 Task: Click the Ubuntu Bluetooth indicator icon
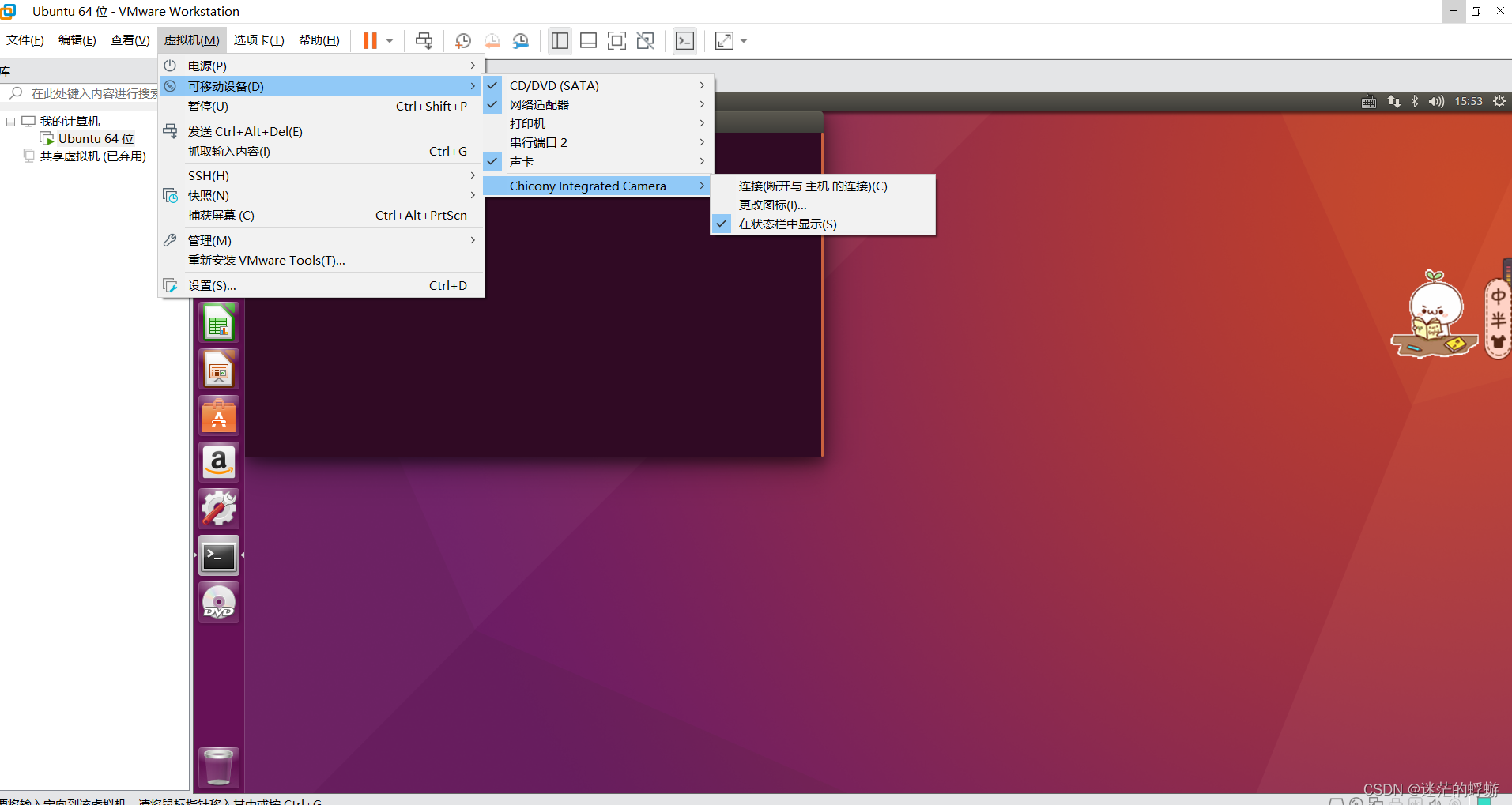(x=1415, y=102)
